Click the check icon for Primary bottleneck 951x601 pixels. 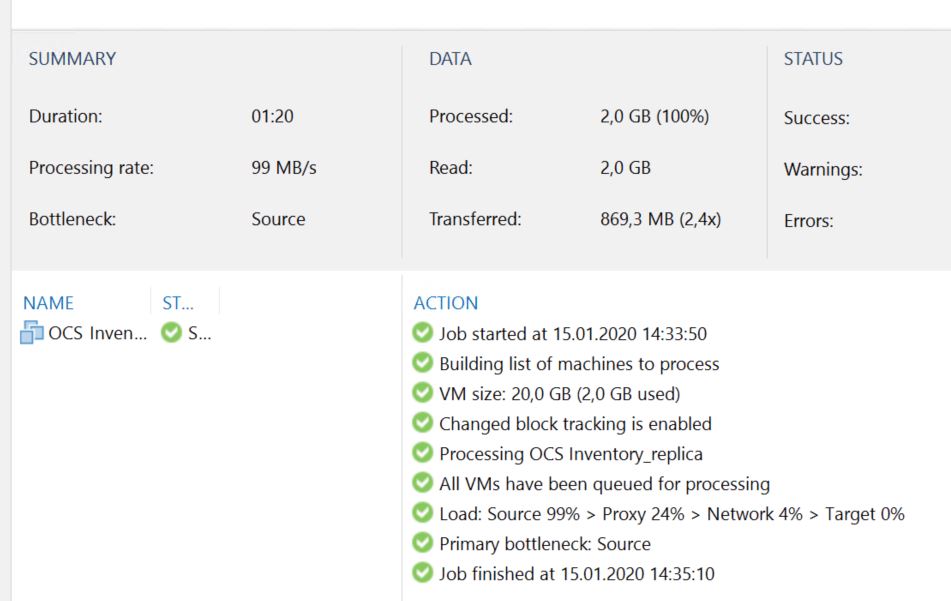[x=423, y=543]
